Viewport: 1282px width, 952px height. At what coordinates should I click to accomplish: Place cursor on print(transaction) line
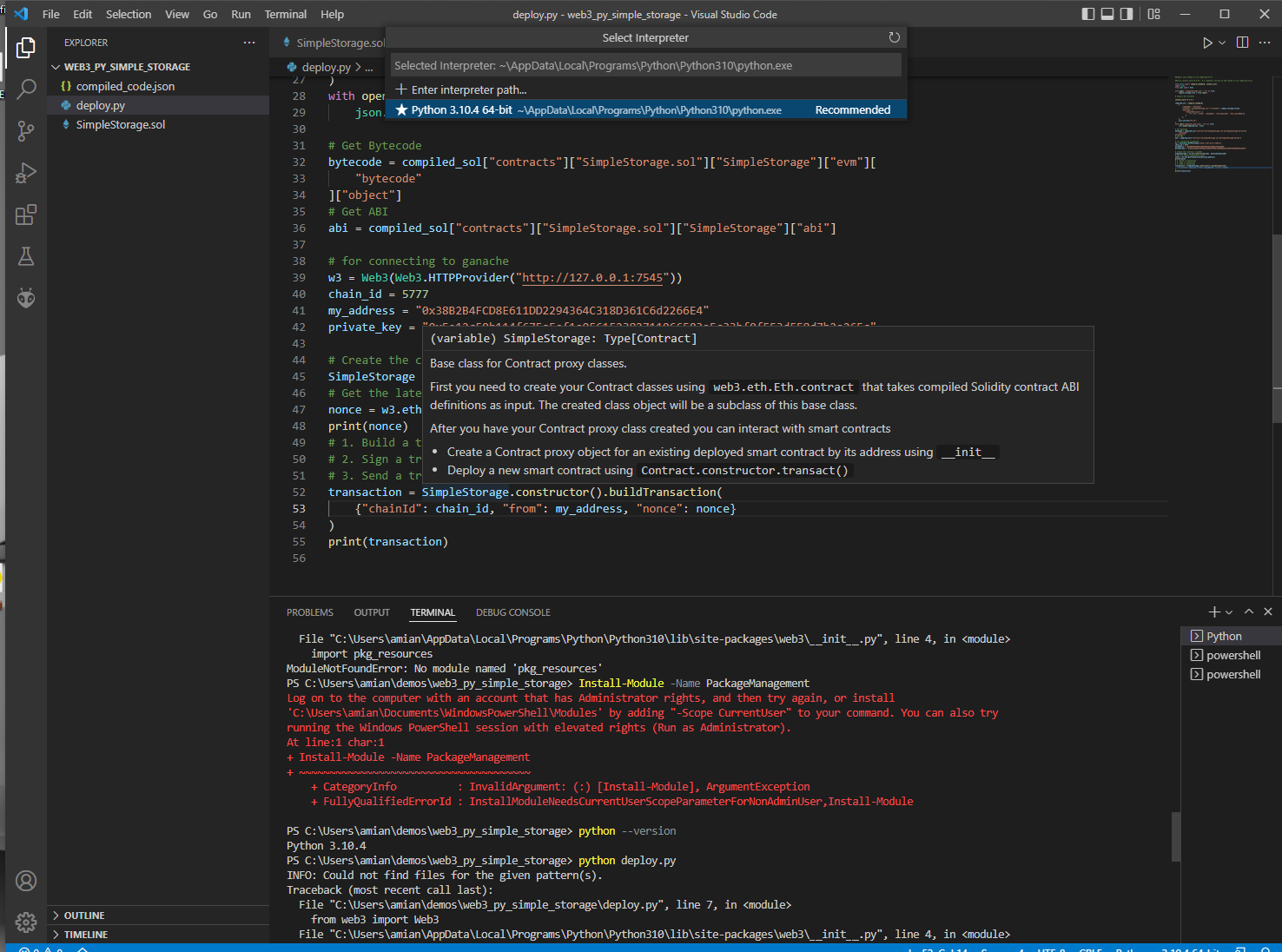pos(387,542)
